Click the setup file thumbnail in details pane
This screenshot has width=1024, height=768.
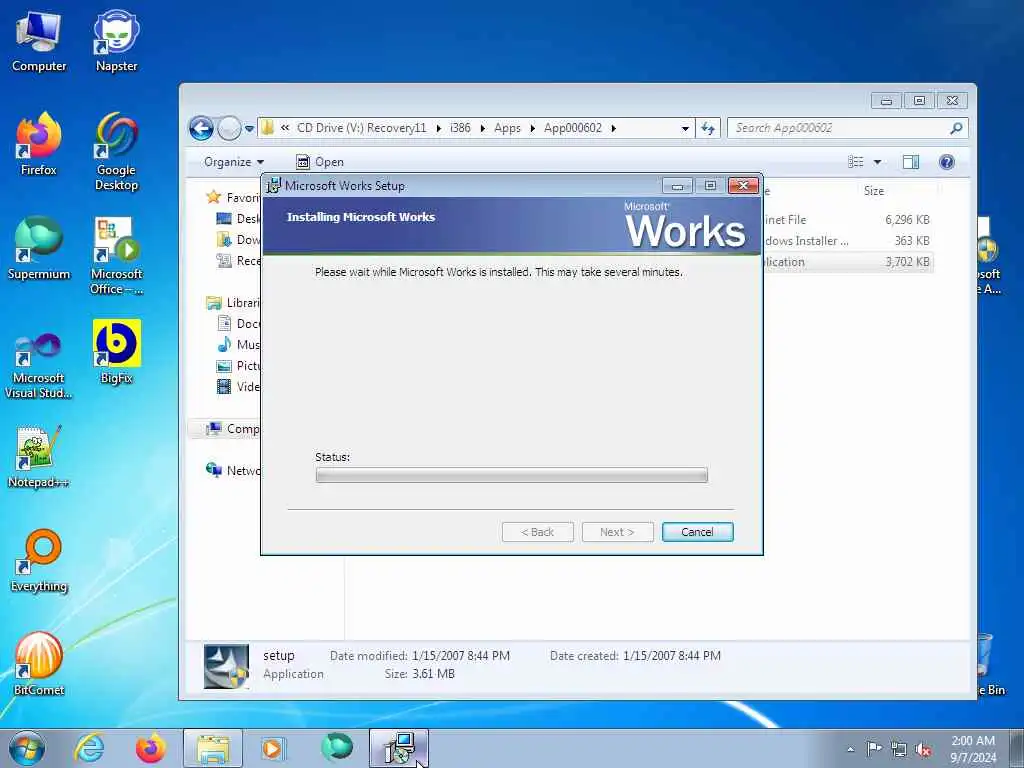226,666
